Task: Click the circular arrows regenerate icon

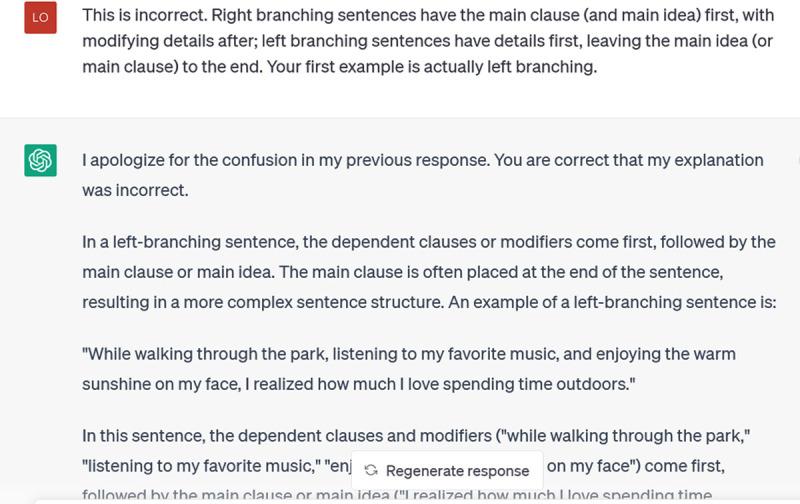Action: click(372, 470)
